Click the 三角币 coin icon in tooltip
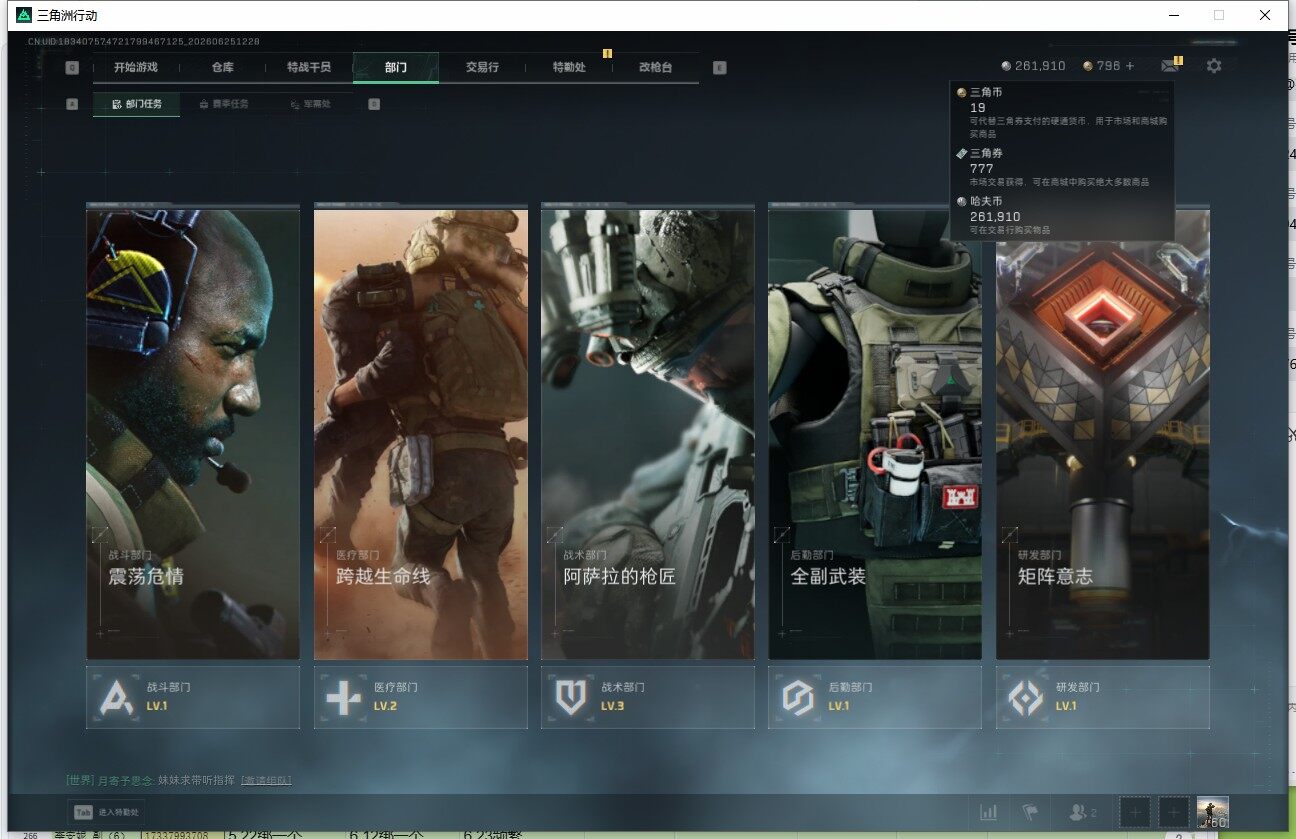Viewport: 1296px width, 839px height. tap(962, 93)
